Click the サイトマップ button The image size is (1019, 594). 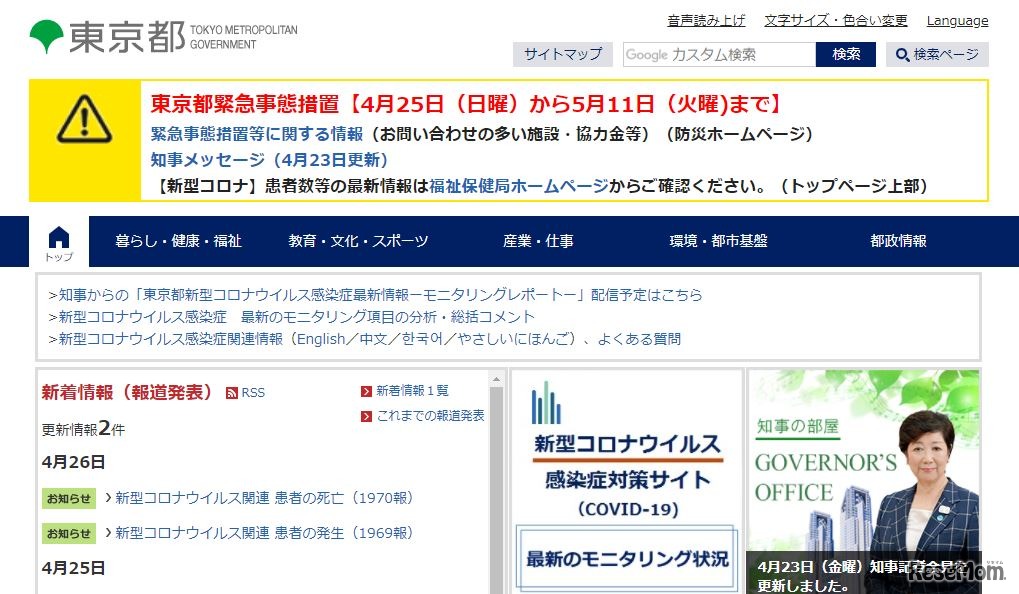click(x=563, y=55)
